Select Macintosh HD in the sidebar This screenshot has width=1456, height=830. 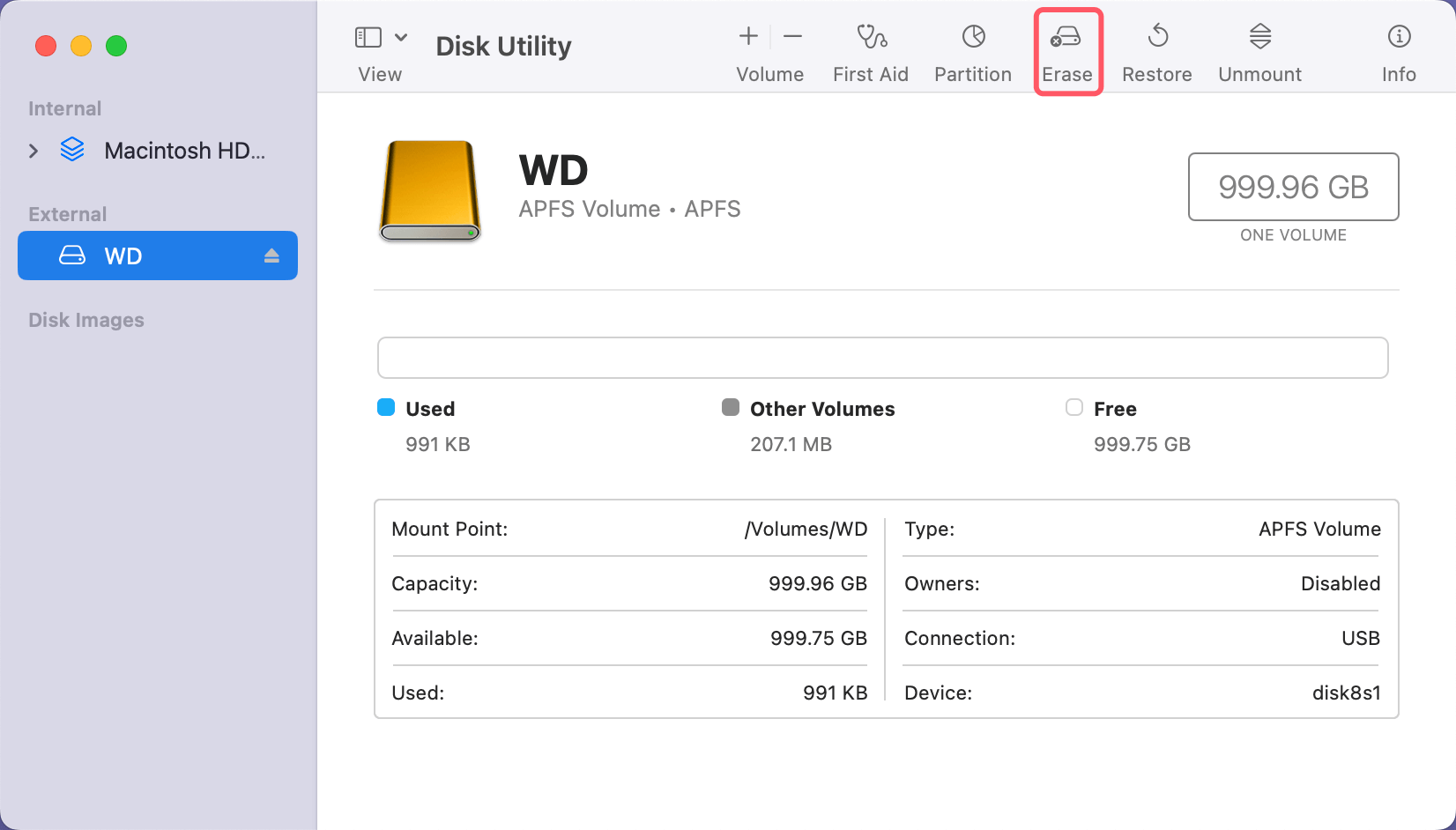click(x=184, y=151)
